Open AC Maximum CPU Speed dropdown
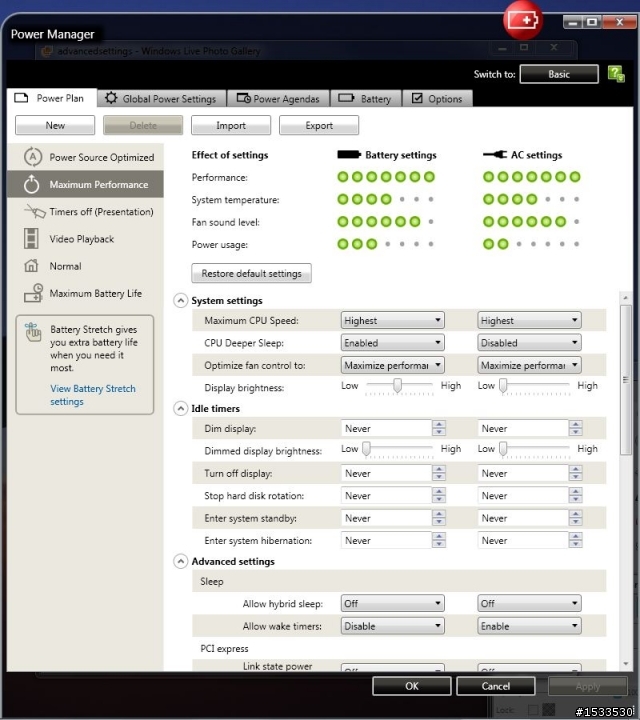Image resolution: width=640 pixels, height=720 pixels. 529,321
